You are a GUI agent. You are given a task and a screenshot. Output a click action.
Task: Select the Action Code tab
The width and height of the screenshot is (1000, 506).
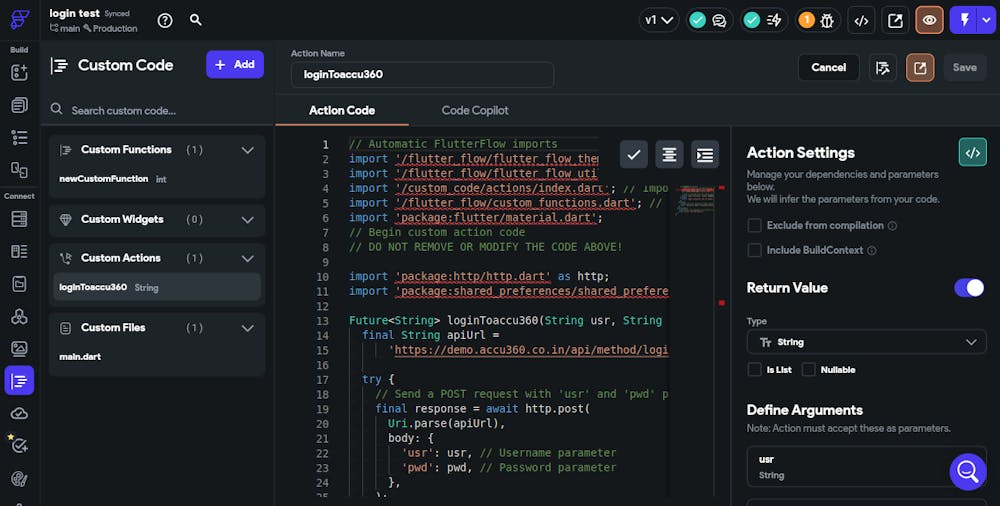(x=342, y=110)
